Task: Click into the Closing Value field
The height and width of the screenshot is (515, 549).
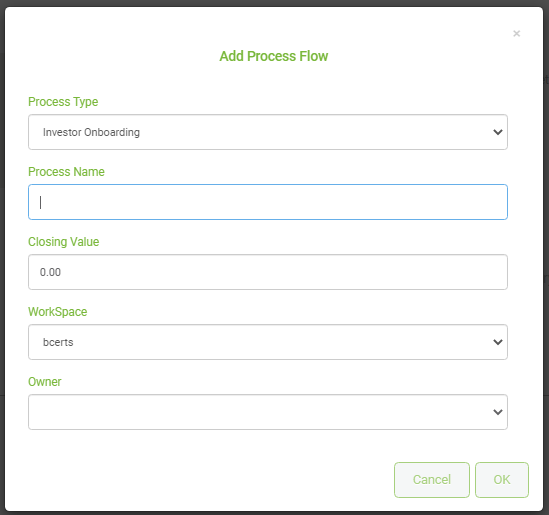Action: (268, 272)
